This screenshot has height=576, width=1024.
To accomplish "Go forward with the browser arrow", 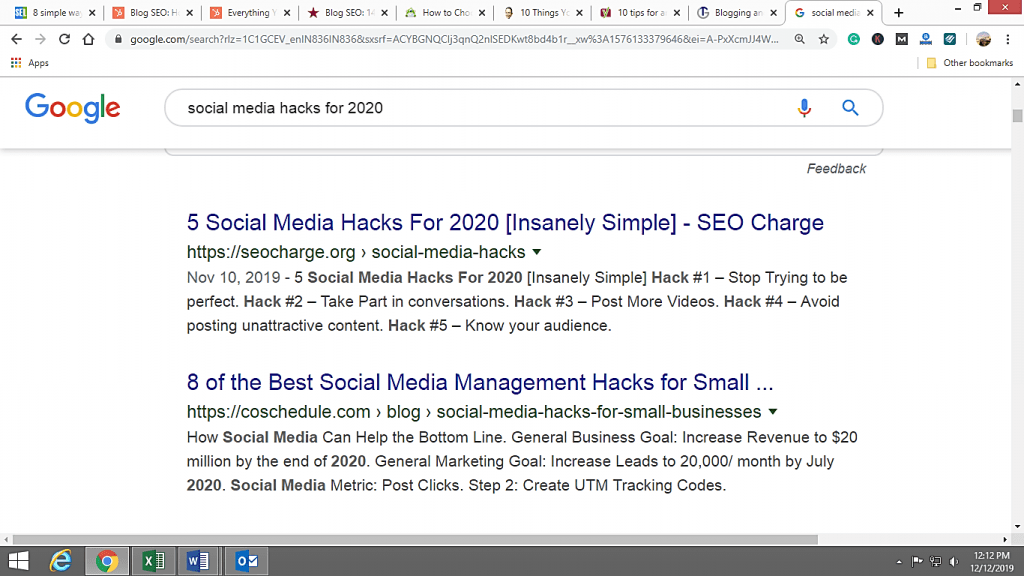I will coord(40,39).
